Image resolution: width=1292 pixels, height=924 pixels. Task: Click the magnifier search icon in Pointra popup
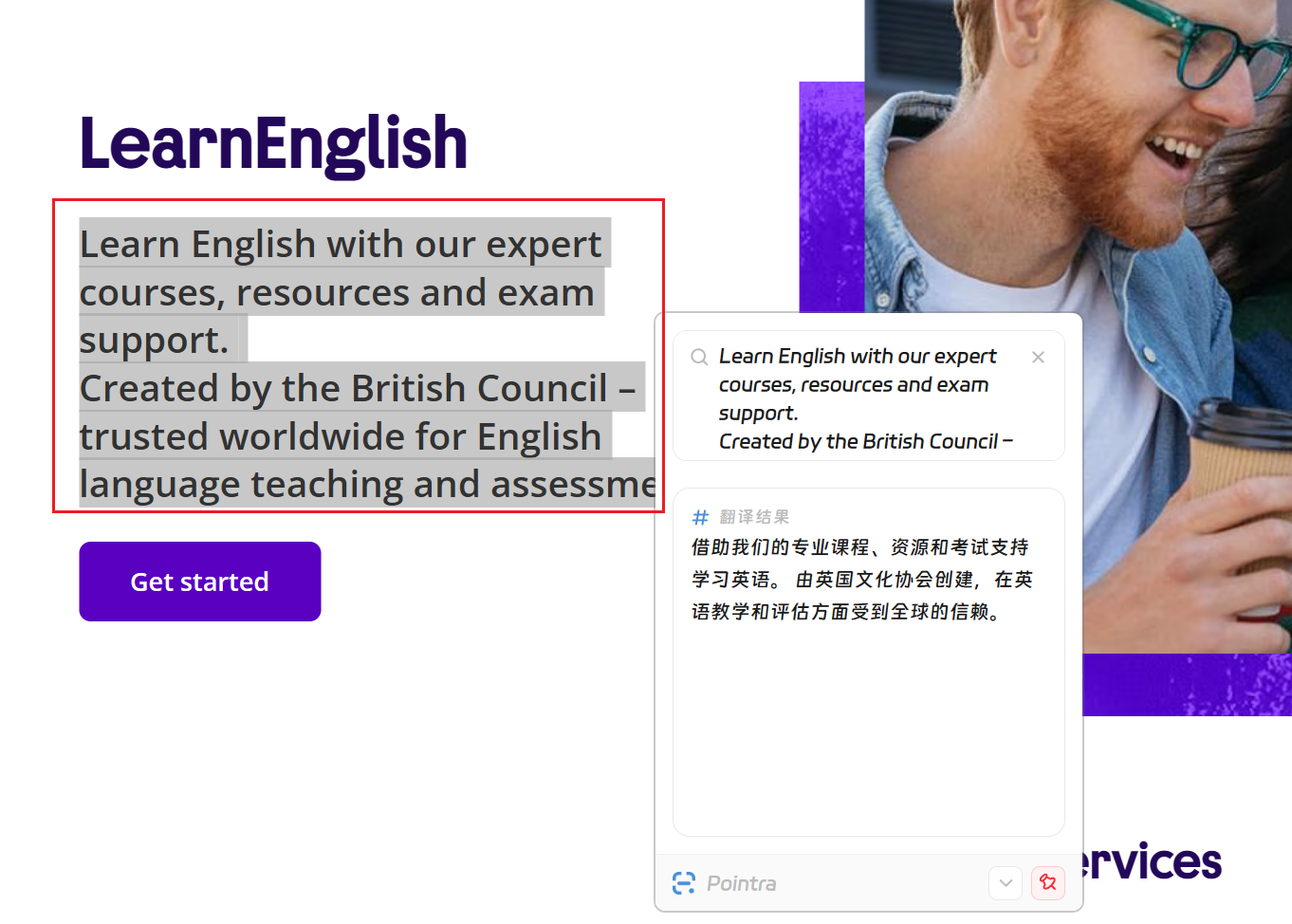[699, 357]
